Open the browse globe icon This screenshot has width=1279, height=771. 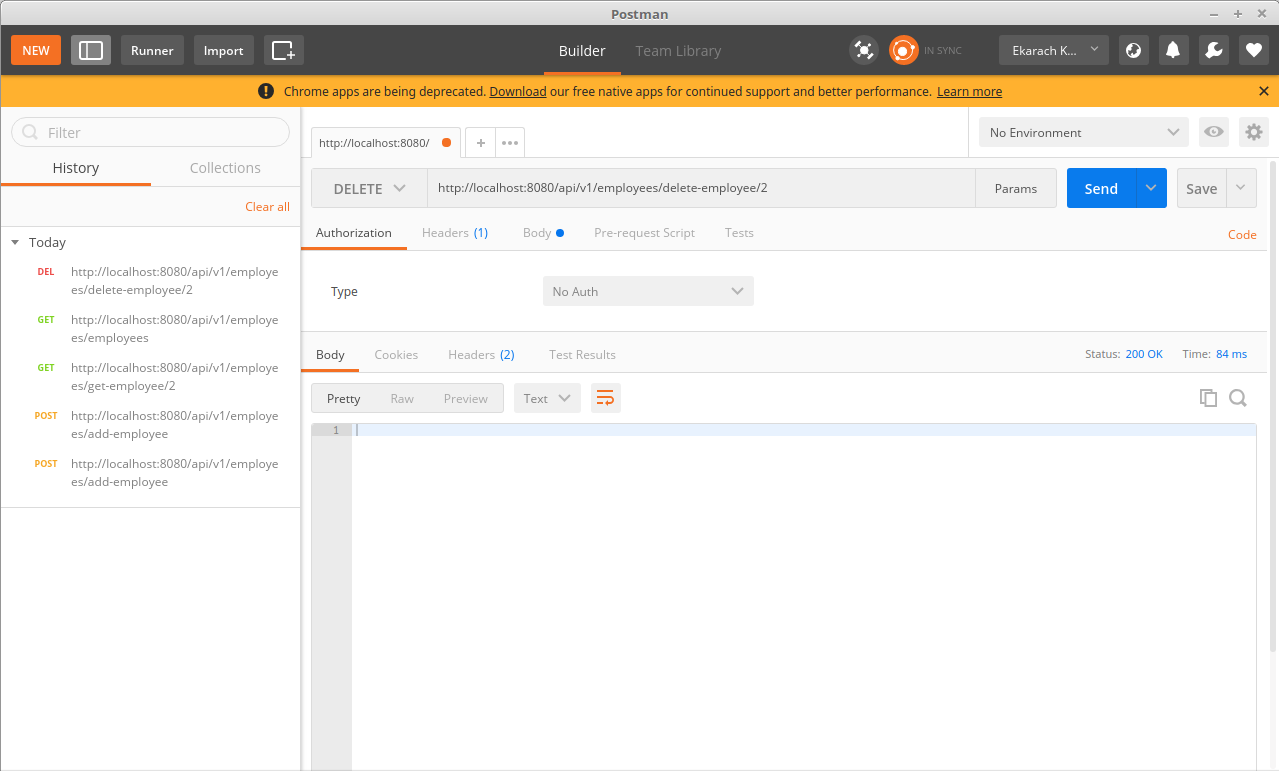pos(1133,50)
